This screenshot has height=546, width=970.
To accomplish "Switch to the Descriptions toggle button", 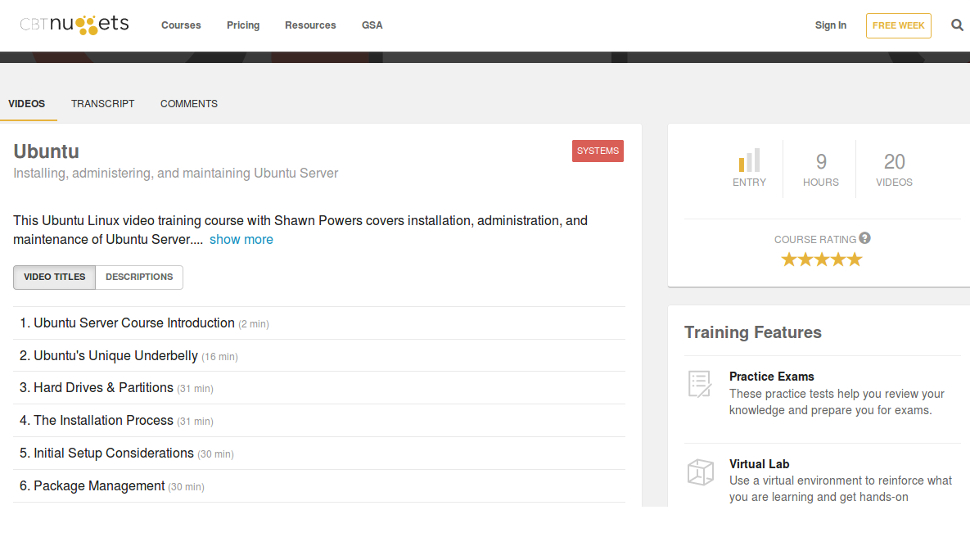I will (x=139, y=277).
